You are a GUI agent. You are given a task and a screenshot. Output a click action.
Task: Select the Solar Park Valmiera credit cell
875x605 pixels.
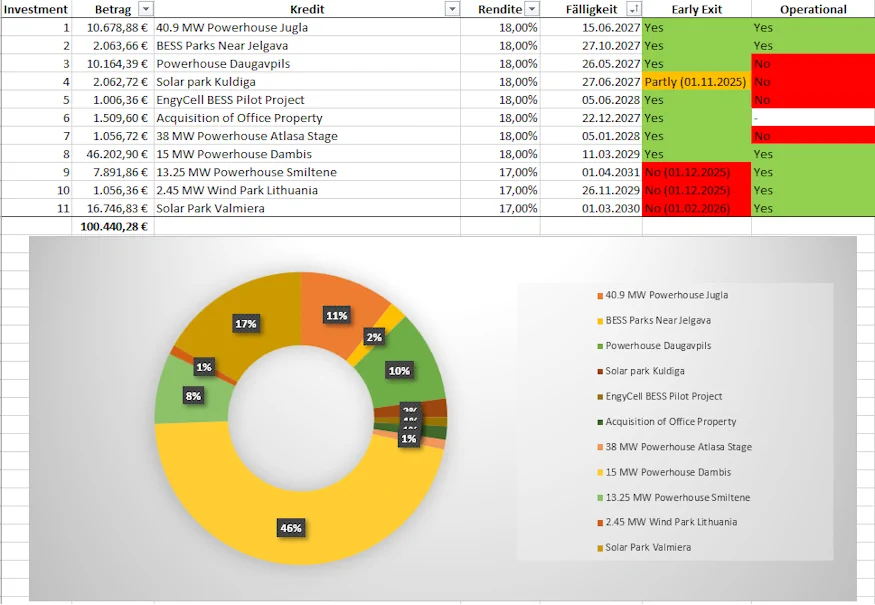(x=306, y=208)
